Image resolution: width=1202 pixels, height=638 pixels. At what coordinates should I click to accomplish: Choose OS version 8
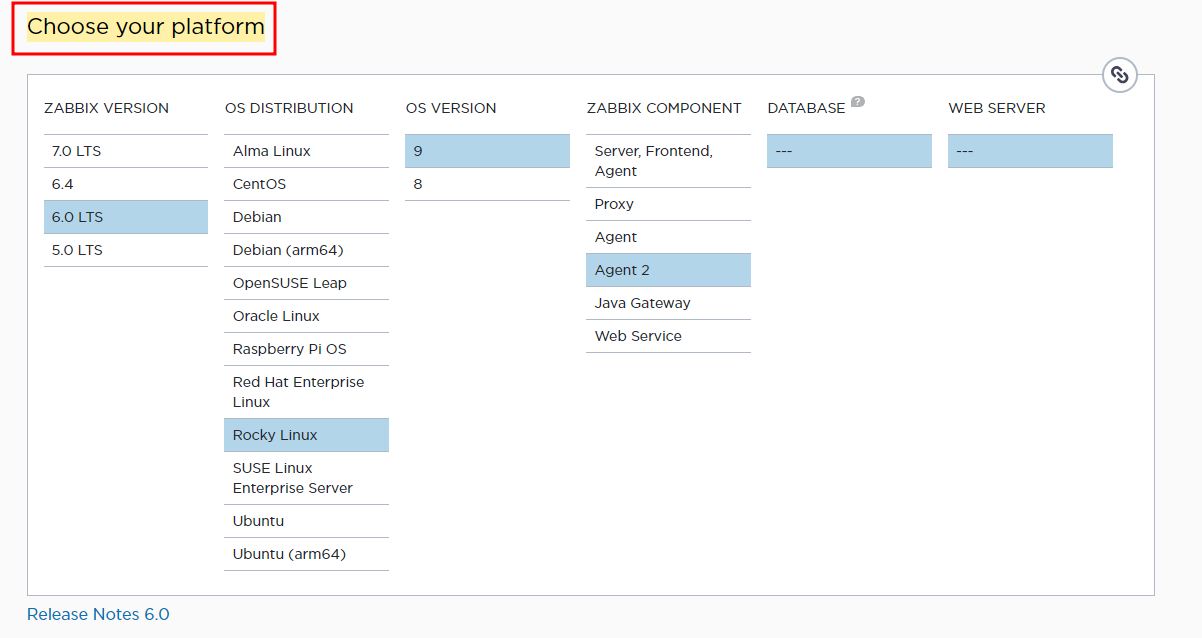coord(487,184)
